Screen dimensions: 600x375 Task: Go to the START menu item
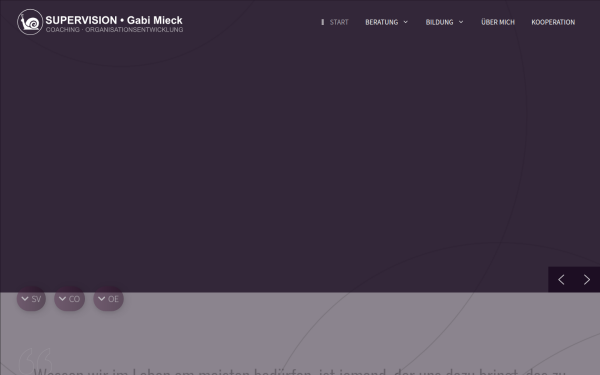pyautogui.click(x=339, y=22)
